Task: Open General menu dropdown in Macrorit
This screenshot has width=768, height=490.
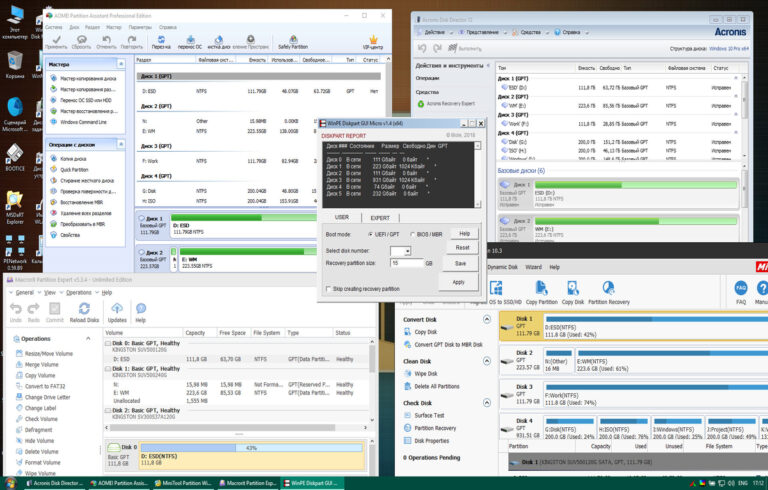Action: tap(22, 293)
